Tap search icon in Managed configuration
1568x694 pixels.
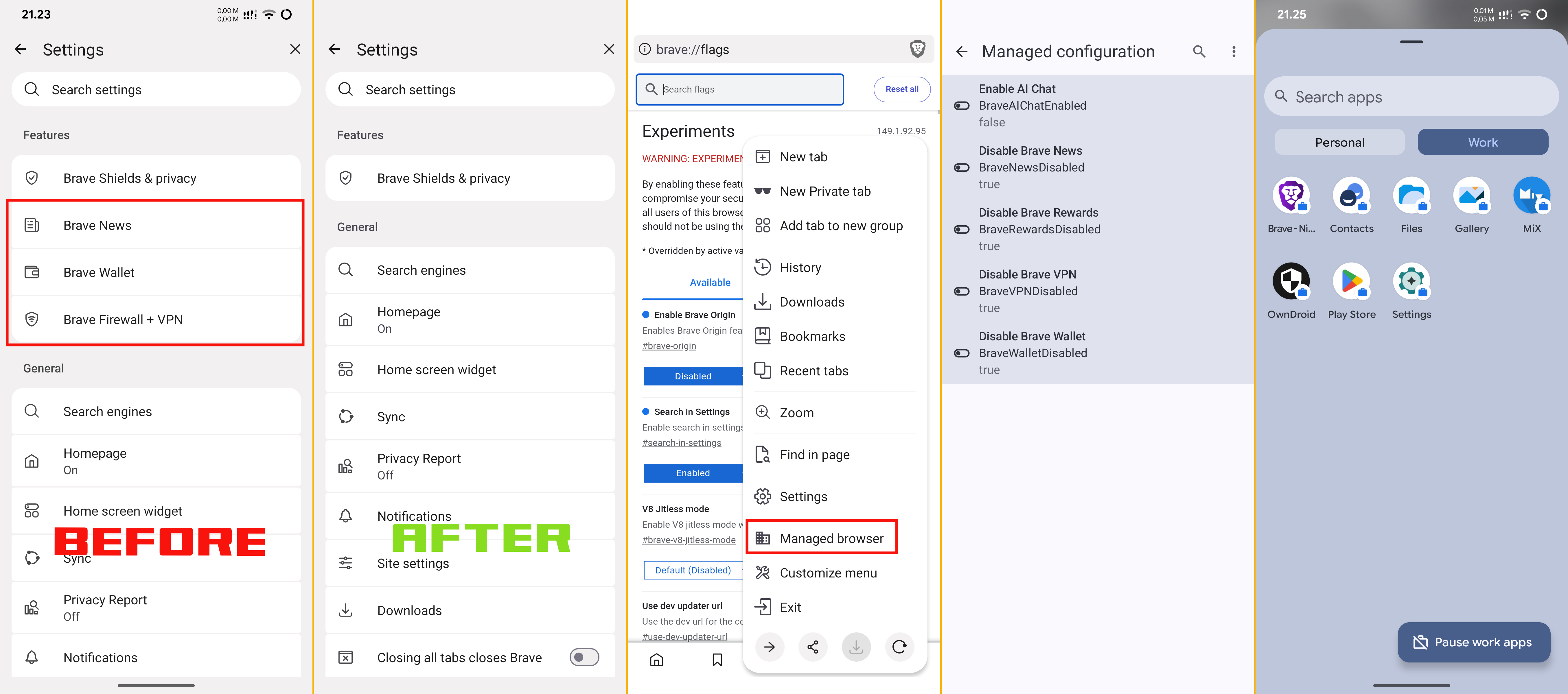[1199, 52]
